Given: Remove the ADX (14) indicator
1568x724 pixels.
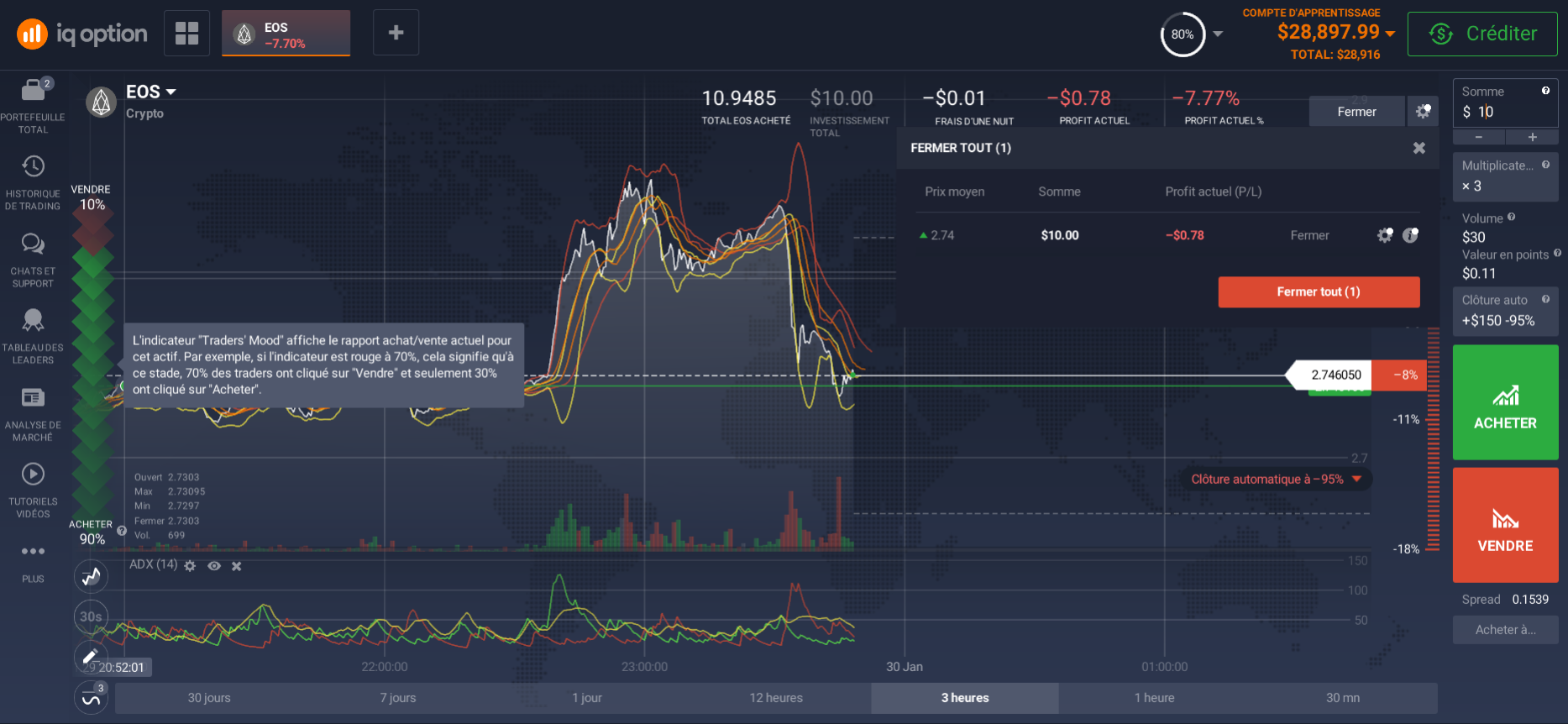Looking at the screenshot, I should point(237,566).
